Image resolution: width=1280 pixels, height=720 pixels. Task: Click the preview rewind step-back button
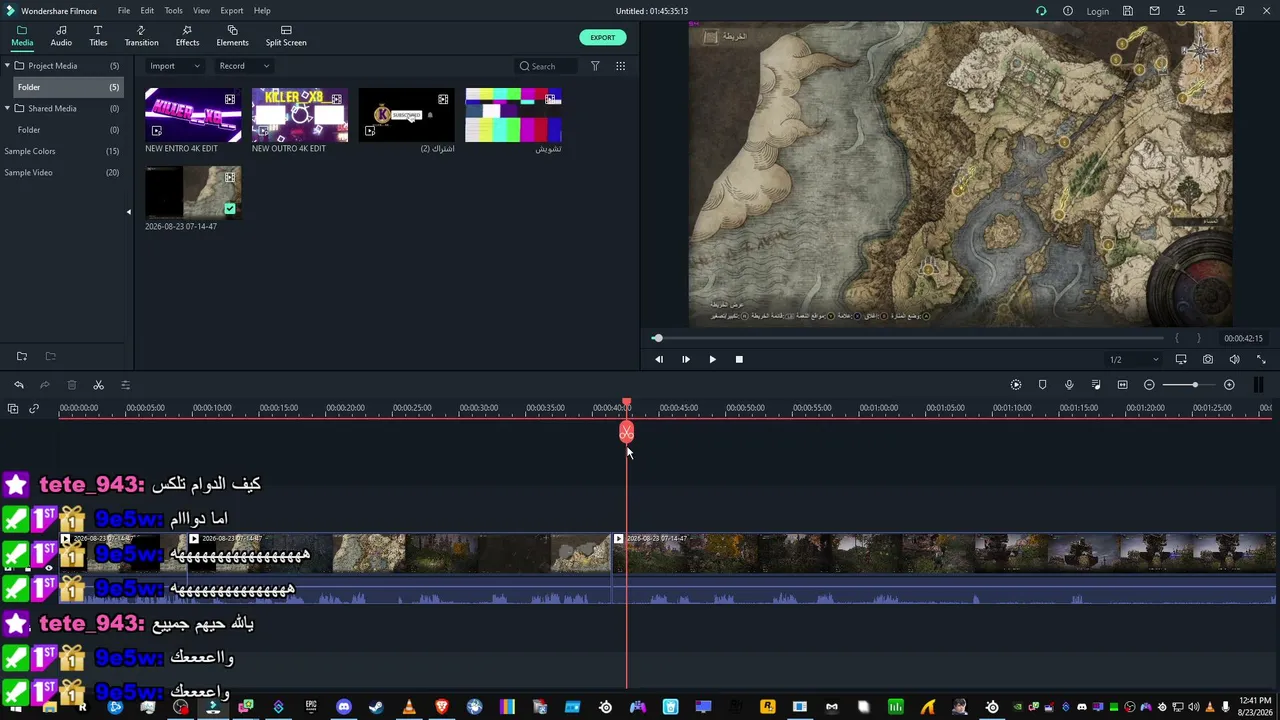click(658, 359)
